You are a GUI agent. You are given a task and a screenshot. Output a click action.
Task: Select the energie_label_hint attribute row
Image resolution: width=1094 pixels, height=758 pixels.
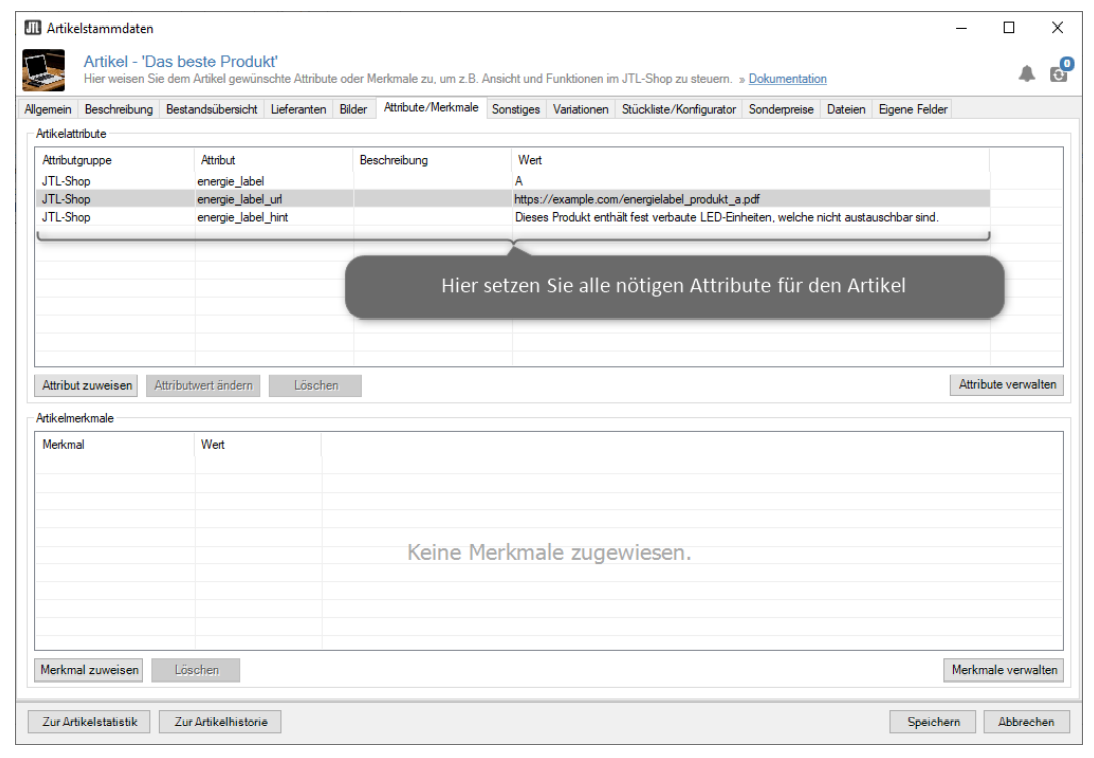coord(513,217)
